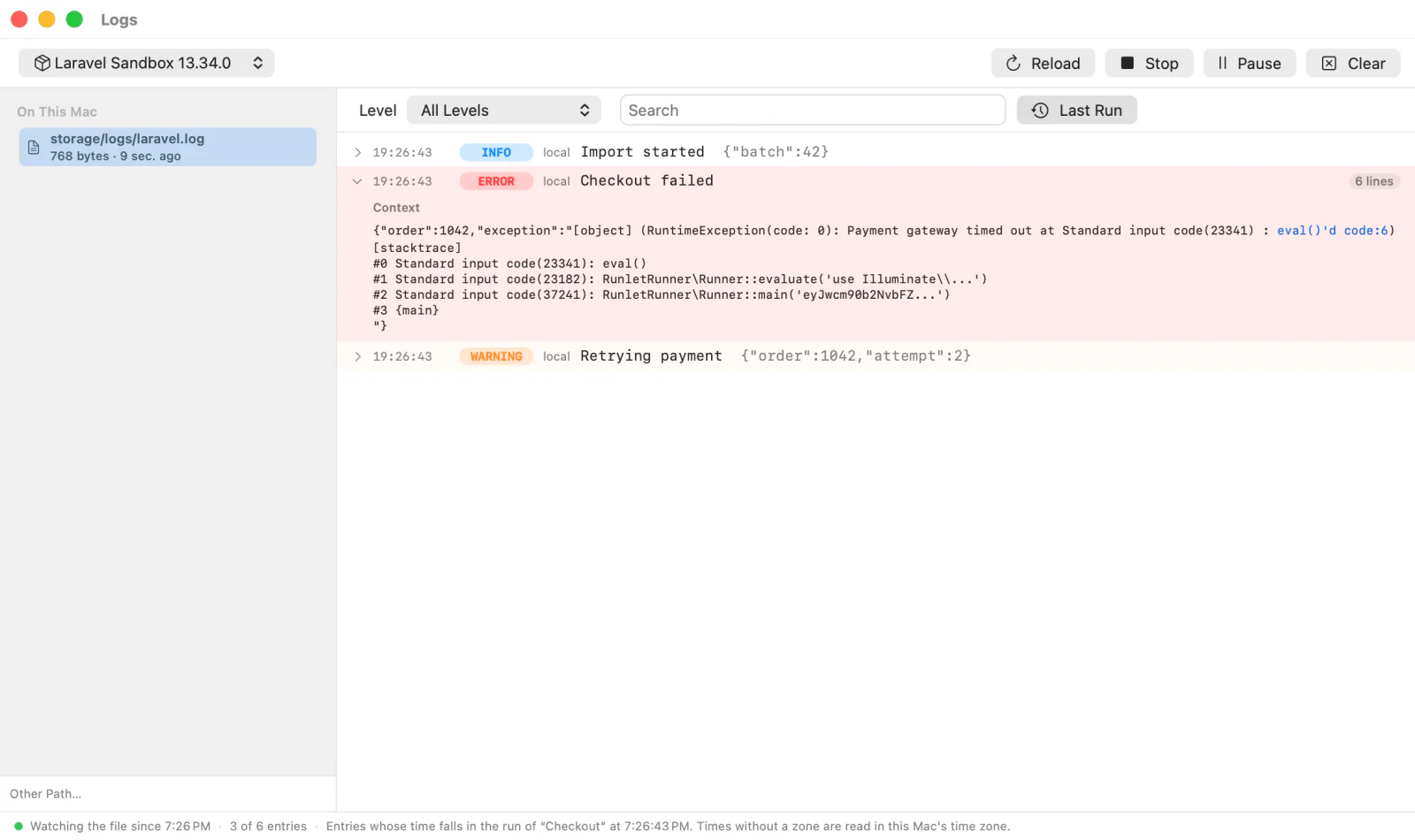Click the Context heading in error entry
The width and height of the screenshot is (1415, 840).
pos(396,208)
